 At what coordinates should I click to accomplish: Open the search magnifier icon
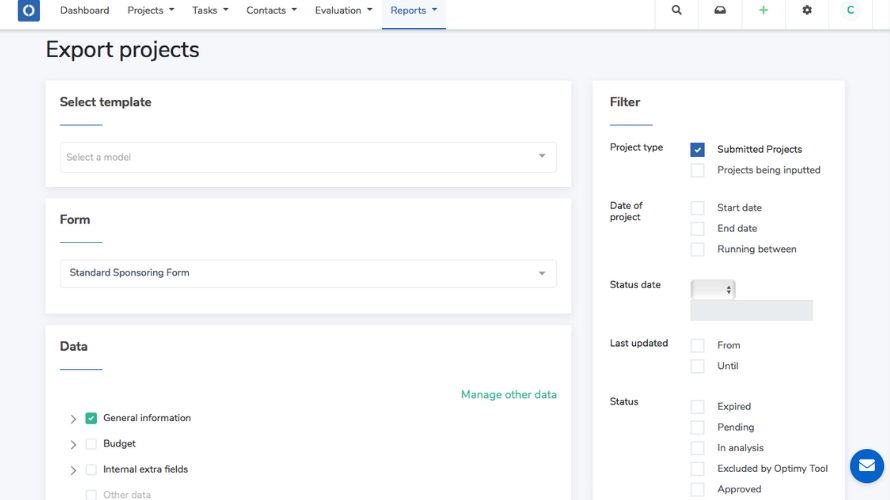677,11
